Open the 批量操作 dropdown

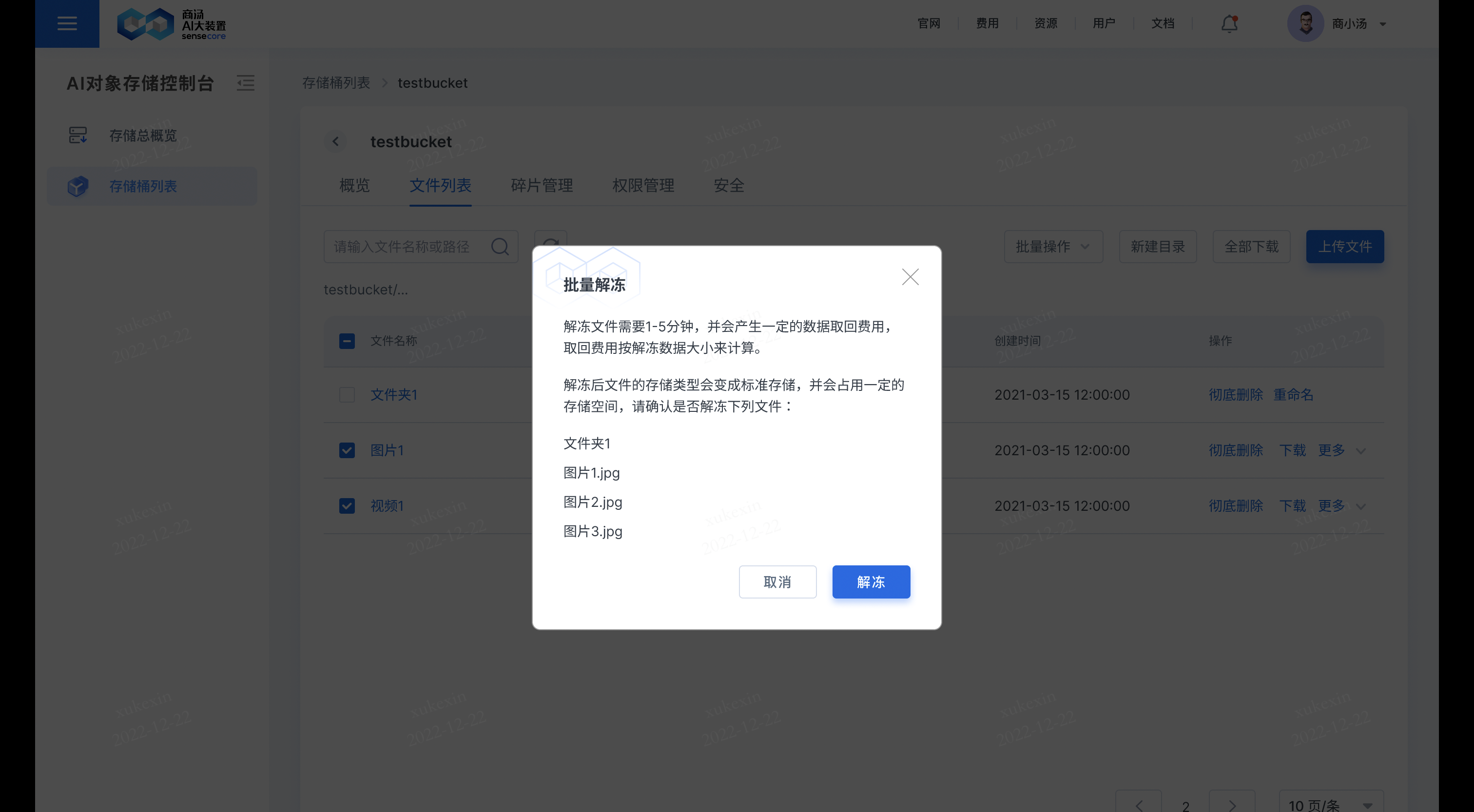tap(1053, 246)
